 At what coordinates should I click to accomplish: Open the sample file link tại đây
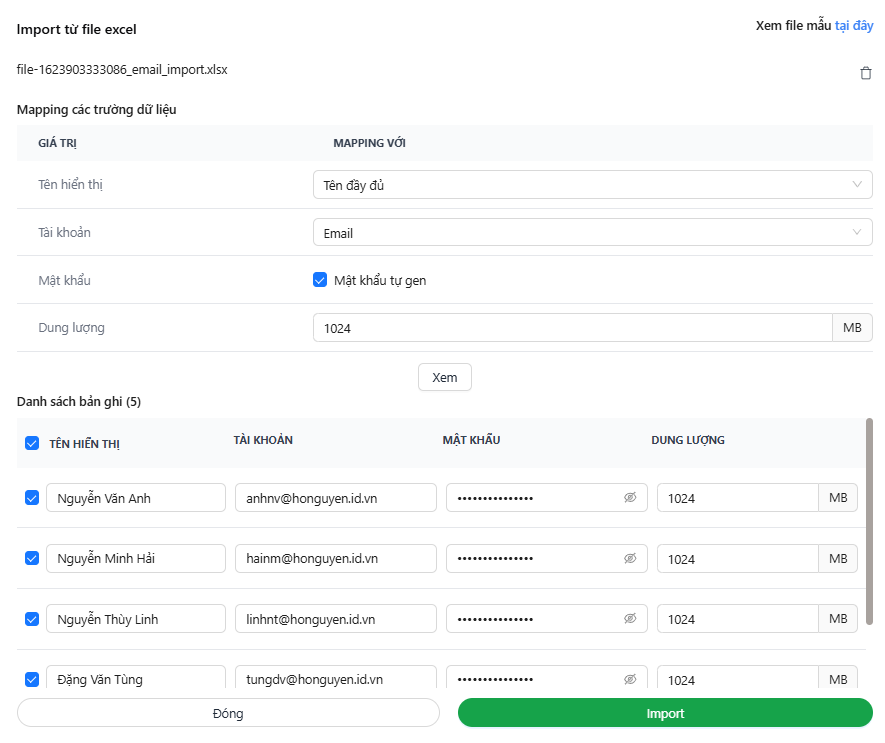pyautogui.click(x=854, y=26)
